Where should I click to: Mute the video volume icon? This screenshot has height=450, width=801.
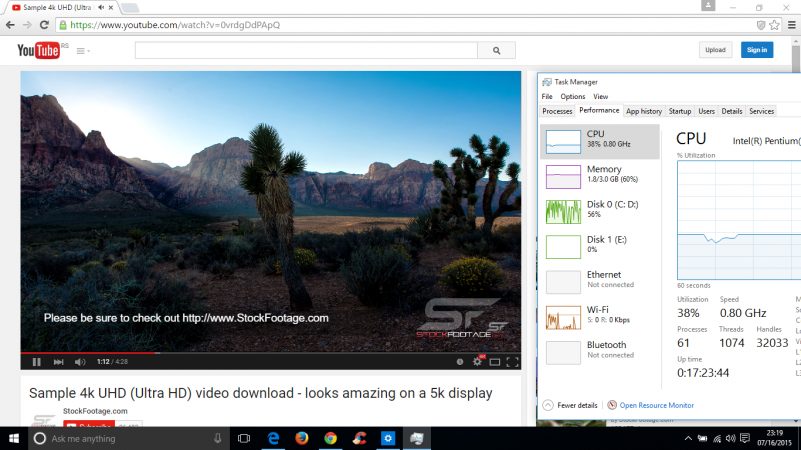point(80,362)
